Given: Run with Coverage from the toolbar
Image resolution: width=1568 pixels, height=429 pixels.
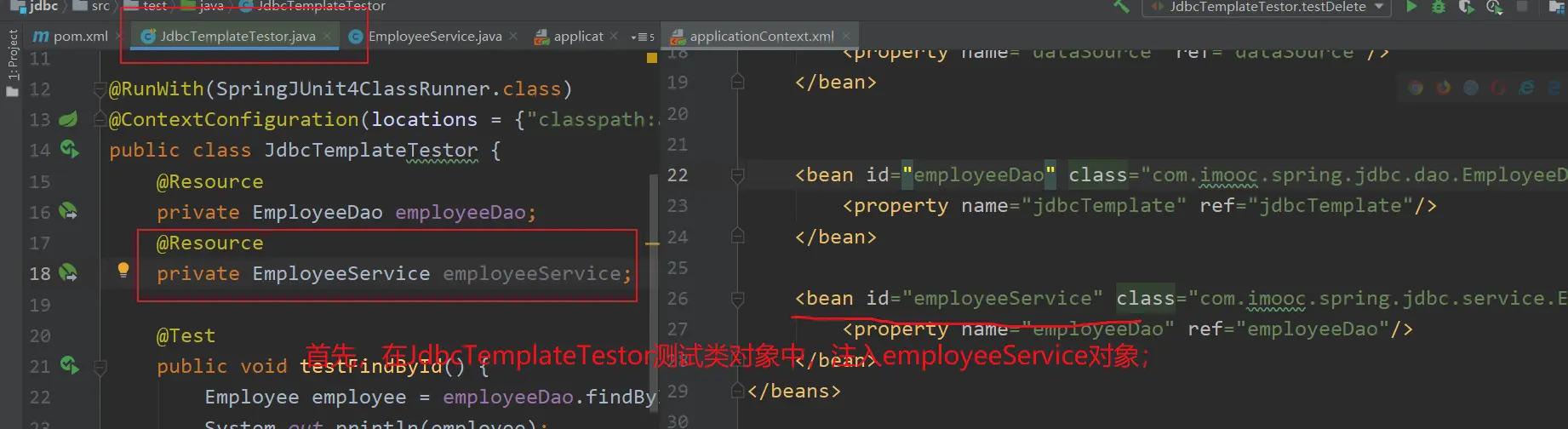Looking at the screenshot, I should [x=1466, y=7].
